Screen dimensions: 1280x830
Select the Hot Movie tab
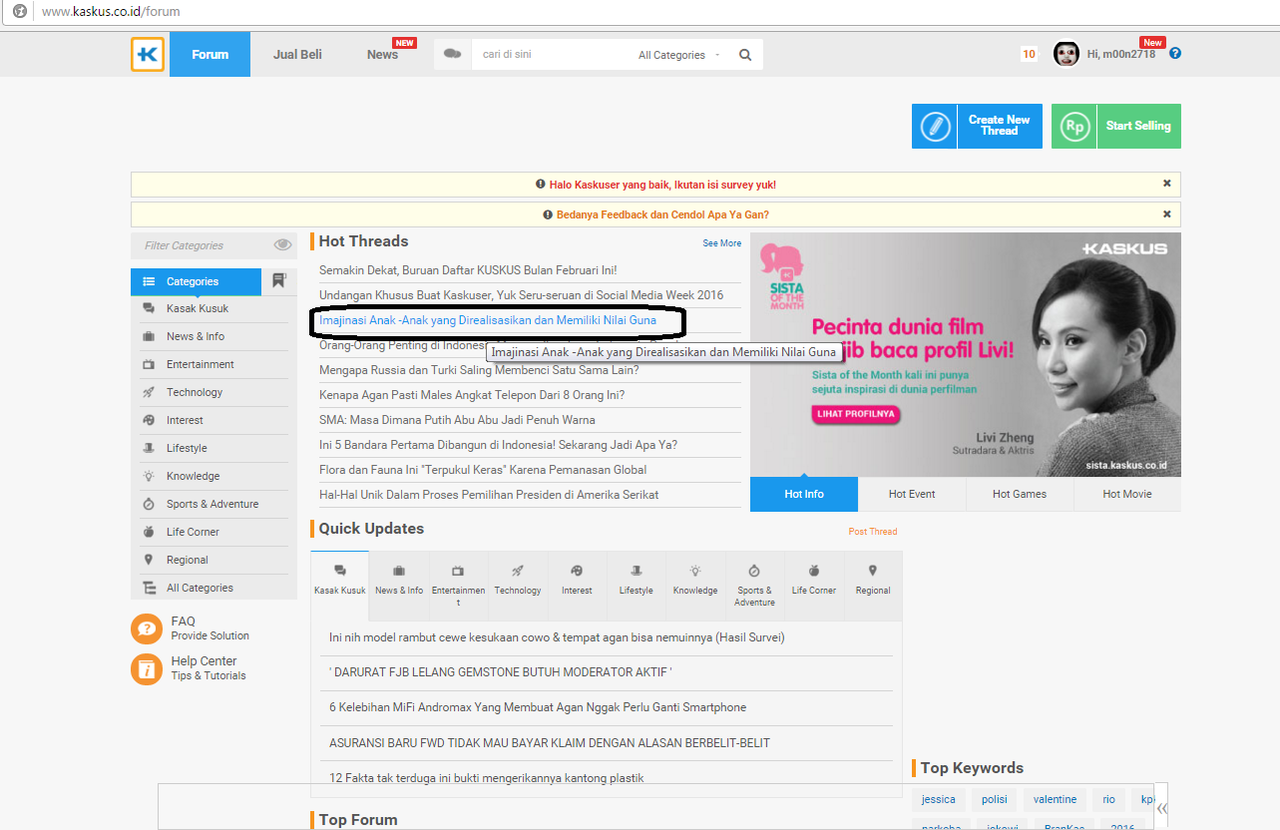[x=1127, y=494]
